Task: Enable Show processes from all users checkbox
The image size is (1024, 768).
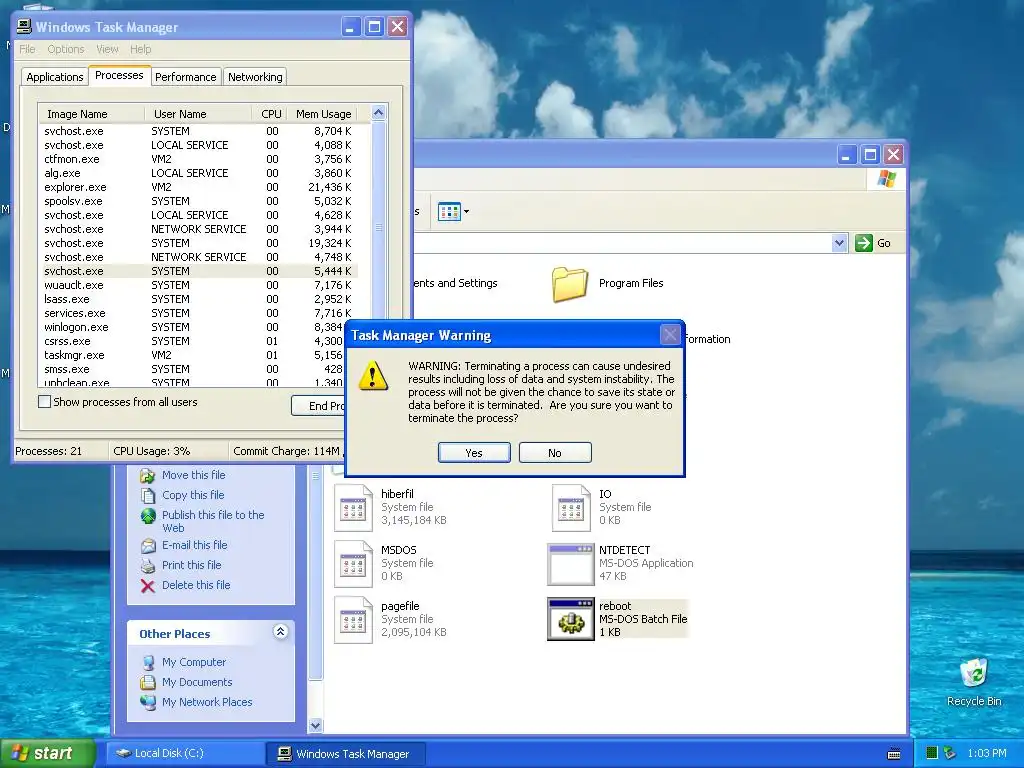Action: click(x=44, y=402)
